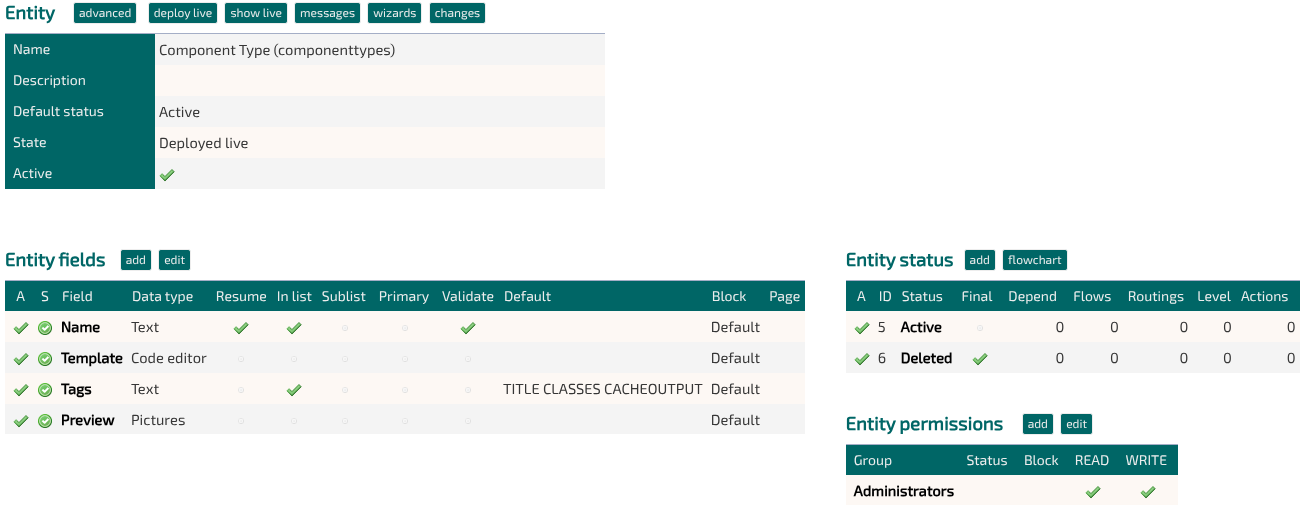
Task: Open the entity 'messages' button
Action: [x=327, y=13]
